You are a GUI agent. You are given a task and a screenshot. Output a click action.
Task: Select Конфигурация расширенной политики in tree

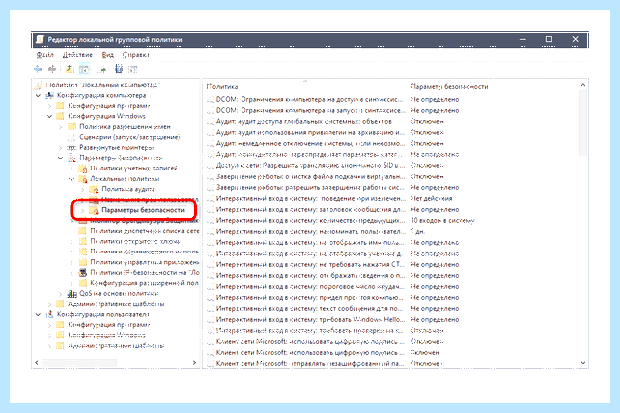[144, 283]
